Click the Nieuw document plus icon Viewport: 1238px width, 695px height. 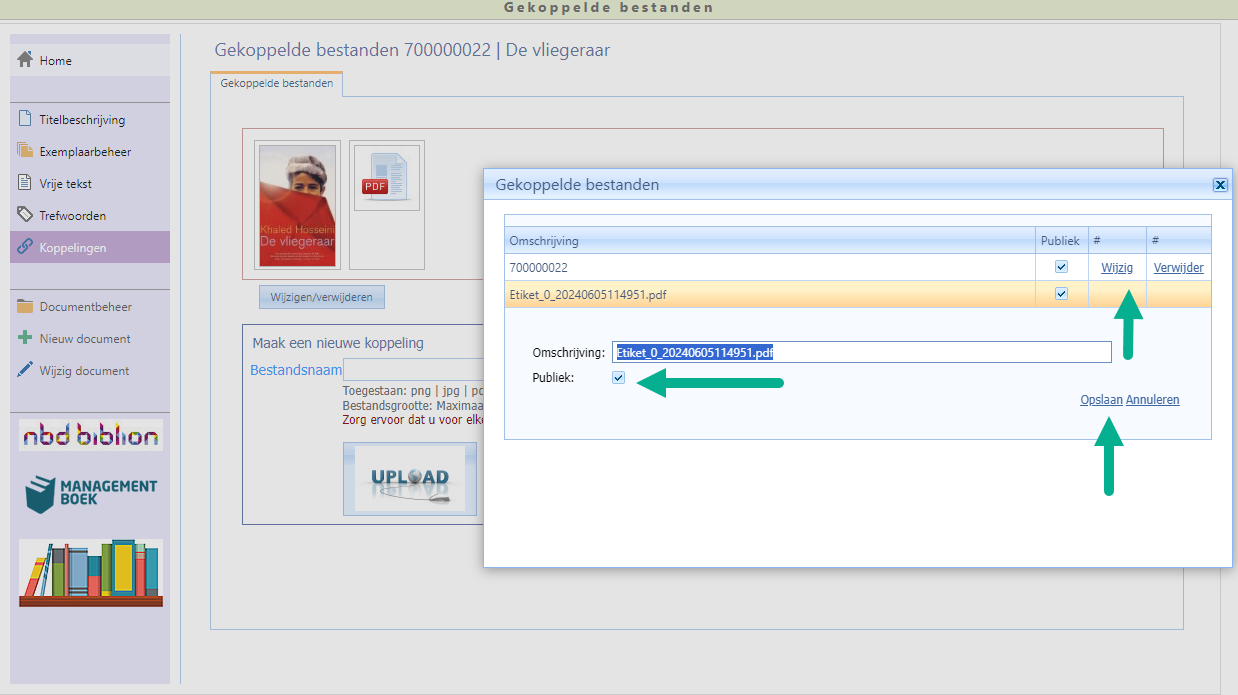coord(26,338)
